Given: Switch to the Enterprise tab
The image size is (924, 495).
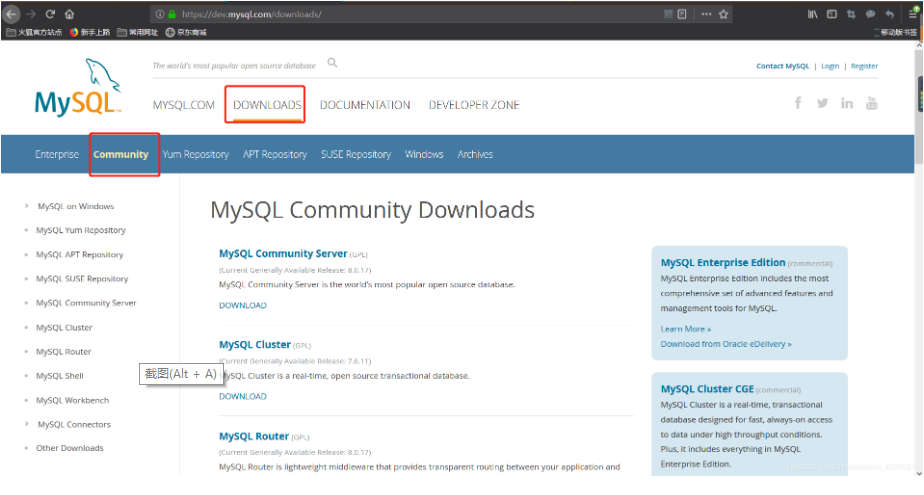Looking at the screenshot, I should [57, 154].
